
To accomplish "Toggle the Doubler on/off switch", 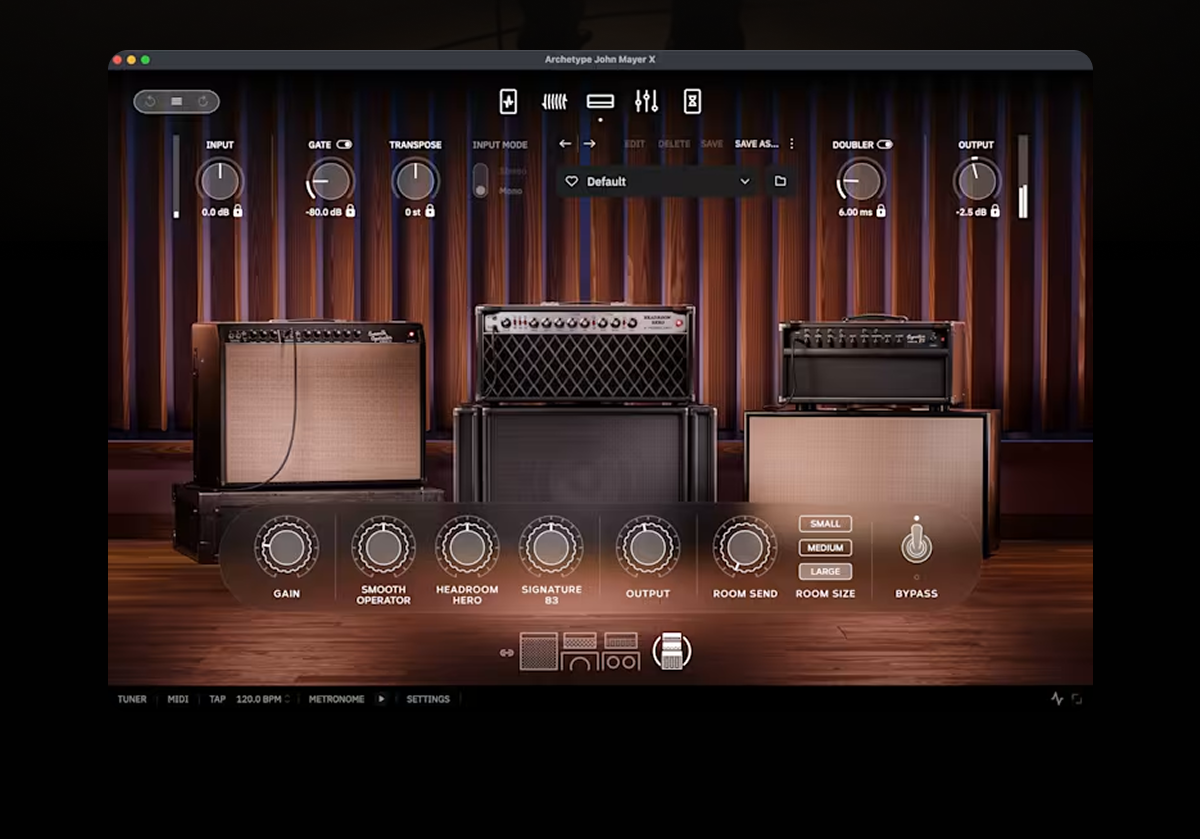I will click(x=884, y=145).
